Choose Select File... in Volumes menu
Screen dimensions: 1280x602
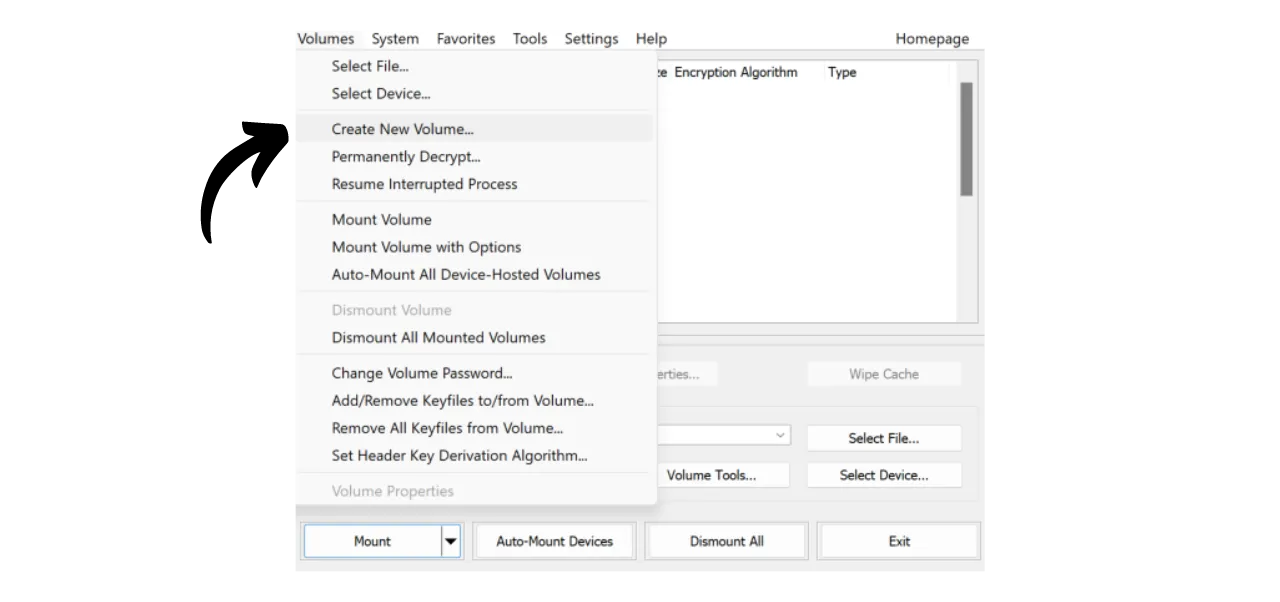click(475, 66)
